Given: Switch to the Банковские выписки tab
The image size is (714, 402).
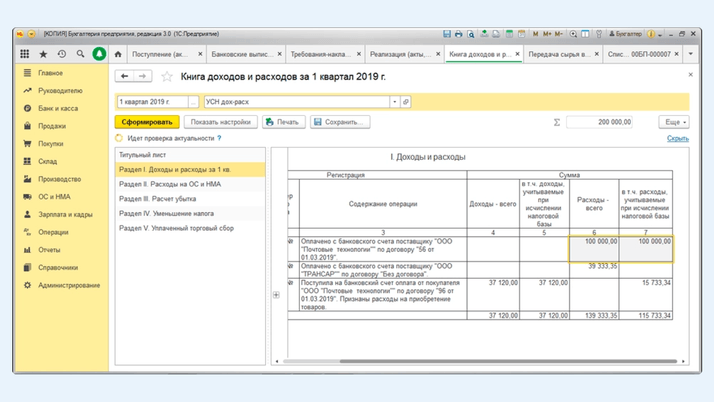Looking at the screenshot, I should point(240,54).
